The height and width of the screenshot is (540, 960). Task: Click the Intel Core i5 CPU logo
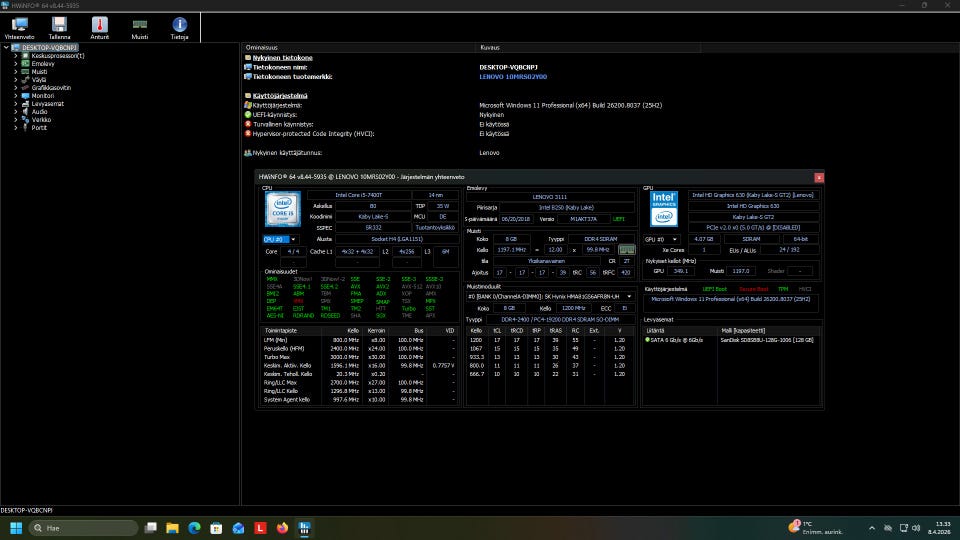(x=282, y=209)
